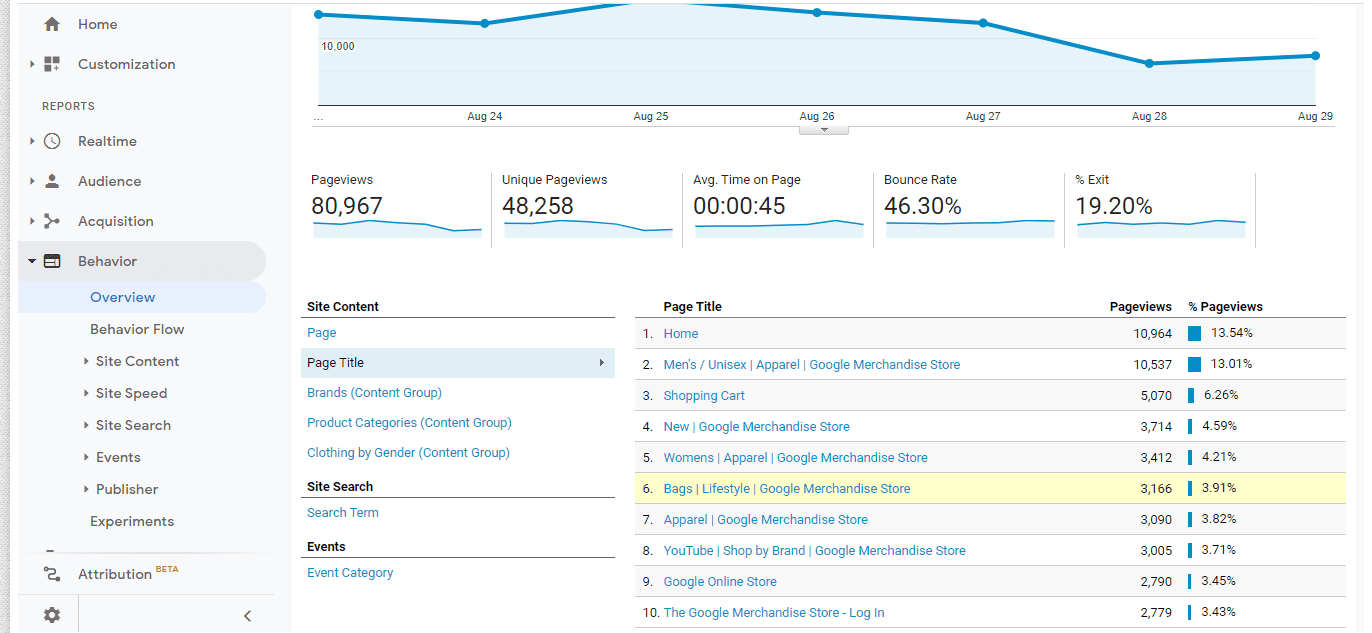The height and width of the screenshot is (633, 1372).
Task: Click the Audience person icon
Action: [52, 181]
